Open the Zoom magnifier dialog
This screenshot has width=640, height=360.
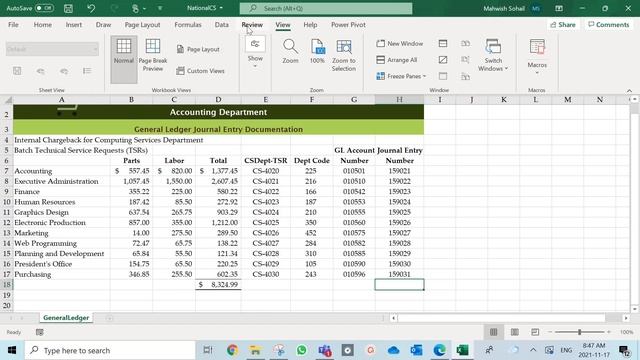290,51
